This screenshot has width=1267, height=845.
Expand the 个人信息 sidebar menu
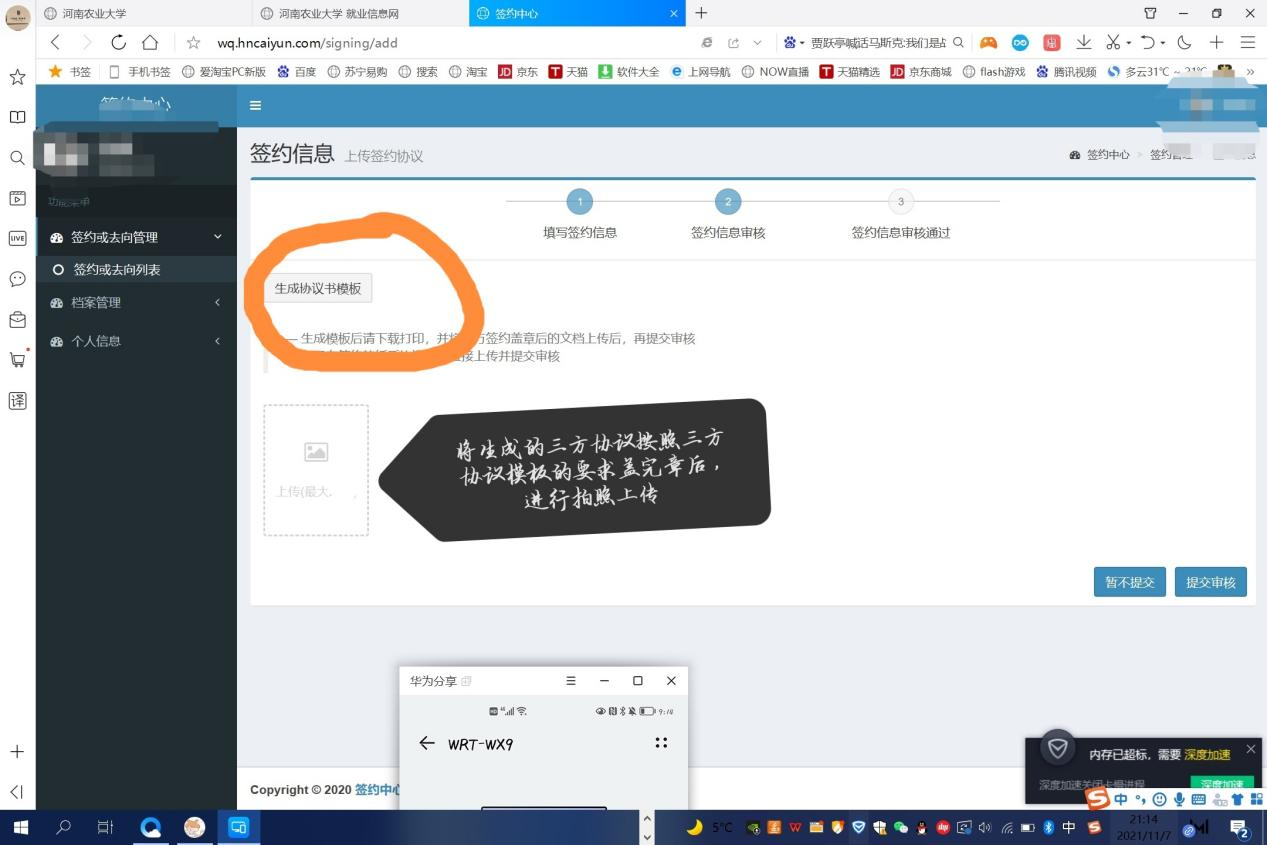tap(136, 341)
